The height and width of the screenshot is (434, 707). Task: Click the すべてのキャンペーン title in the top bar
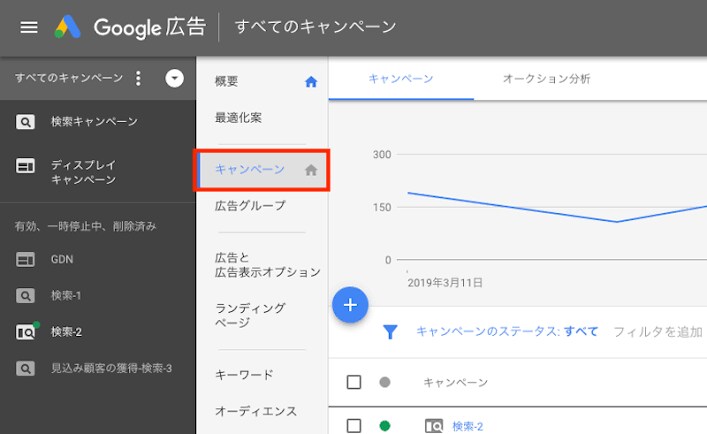(315, 27)
